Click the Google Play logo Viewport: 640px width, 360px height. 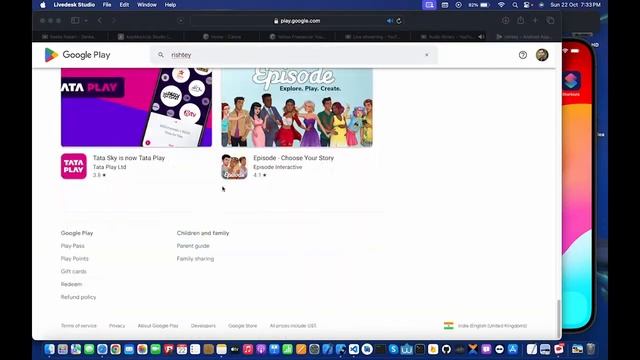tap(78, 55)
